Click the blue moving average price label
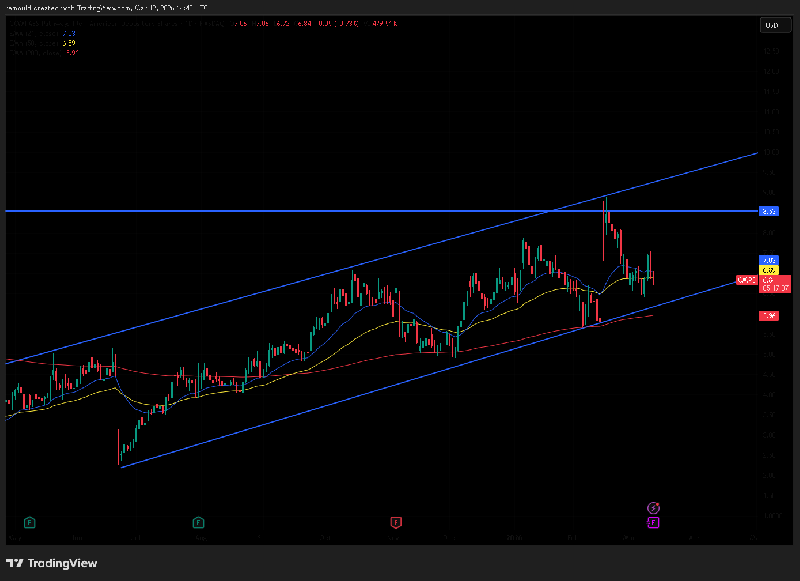 [x=769, y=260]
